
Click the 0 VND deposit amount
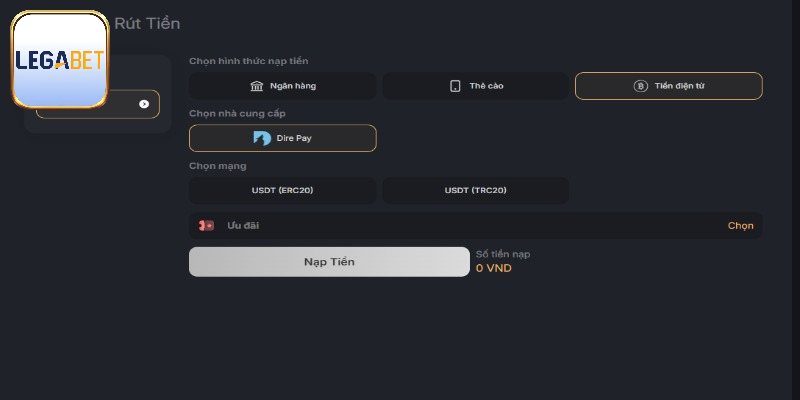coord(493,268)
